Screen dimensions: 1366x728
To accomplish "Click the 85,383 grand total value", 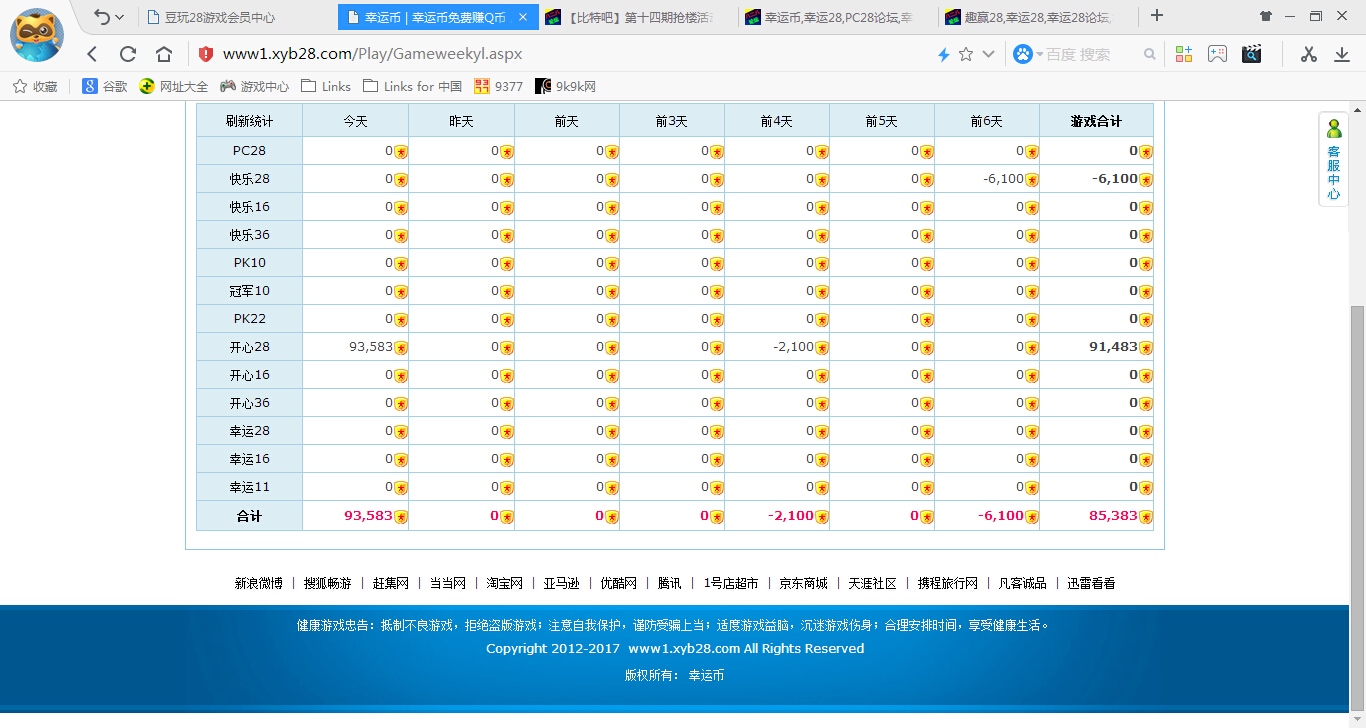I will (1113, 515).
